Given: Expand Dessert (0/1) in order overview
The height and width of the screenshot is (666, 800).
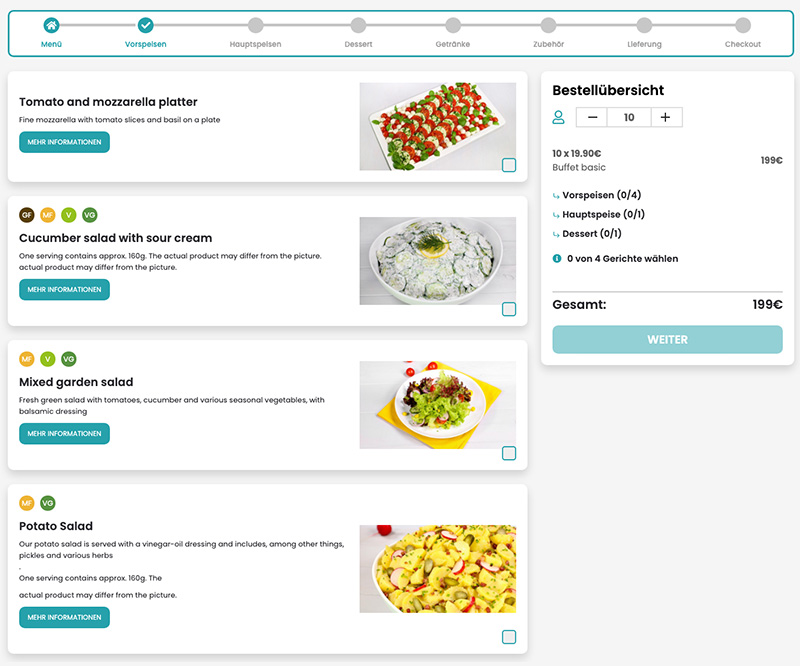Looking at the screenshot, I should point(587,234).
